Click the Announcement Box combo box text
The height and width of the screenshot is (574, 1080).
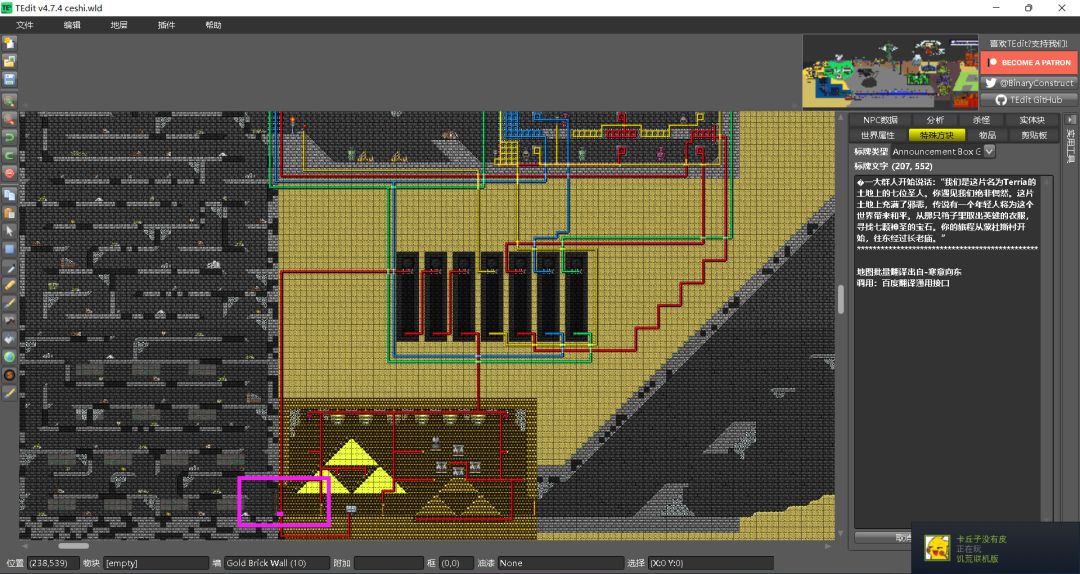coord(936,151)
